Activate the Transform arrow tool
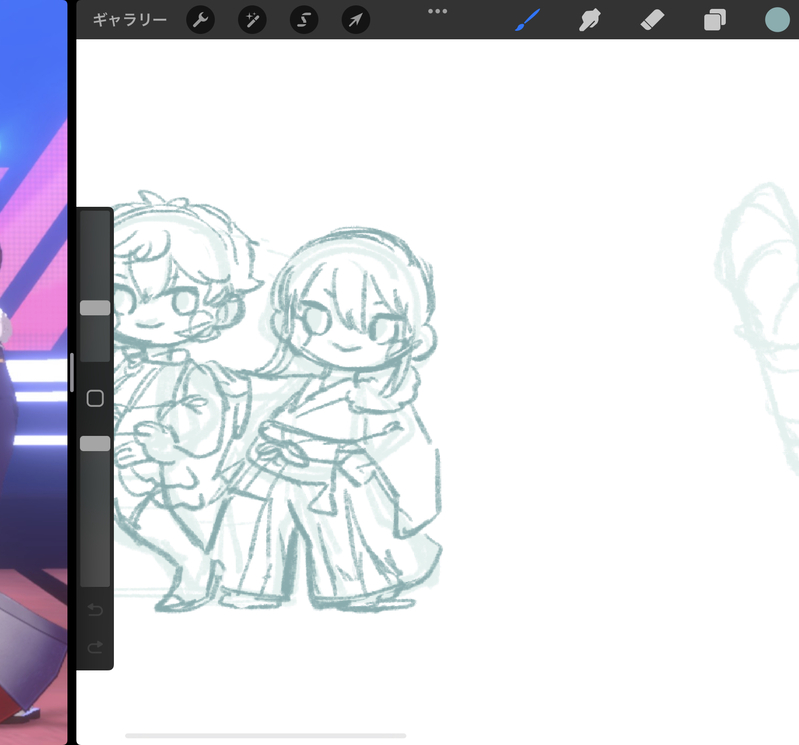 tap(356, 20)
